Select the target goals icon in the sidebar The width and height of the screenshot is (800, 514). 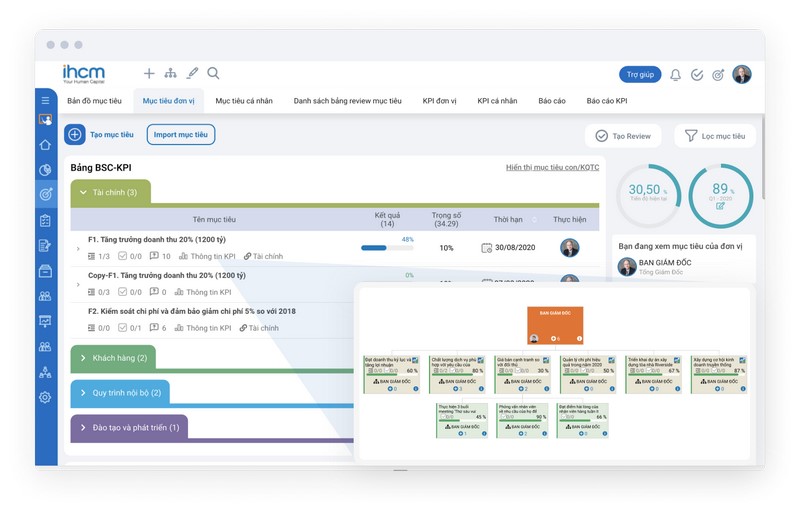click(x=45, y=194)
